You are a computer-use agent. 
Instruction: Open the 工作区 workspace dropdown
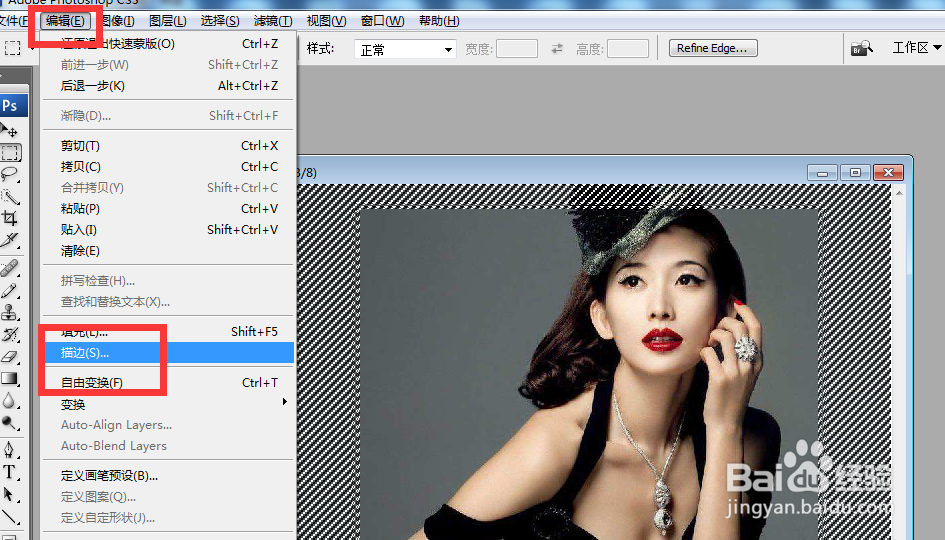pyautogui.click(x=916, y=48)
